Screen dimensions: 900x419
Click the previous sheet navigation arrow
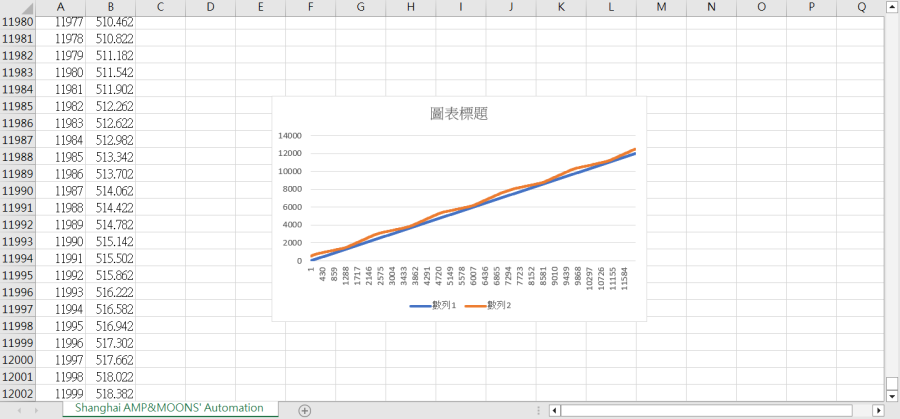(18, 410)
